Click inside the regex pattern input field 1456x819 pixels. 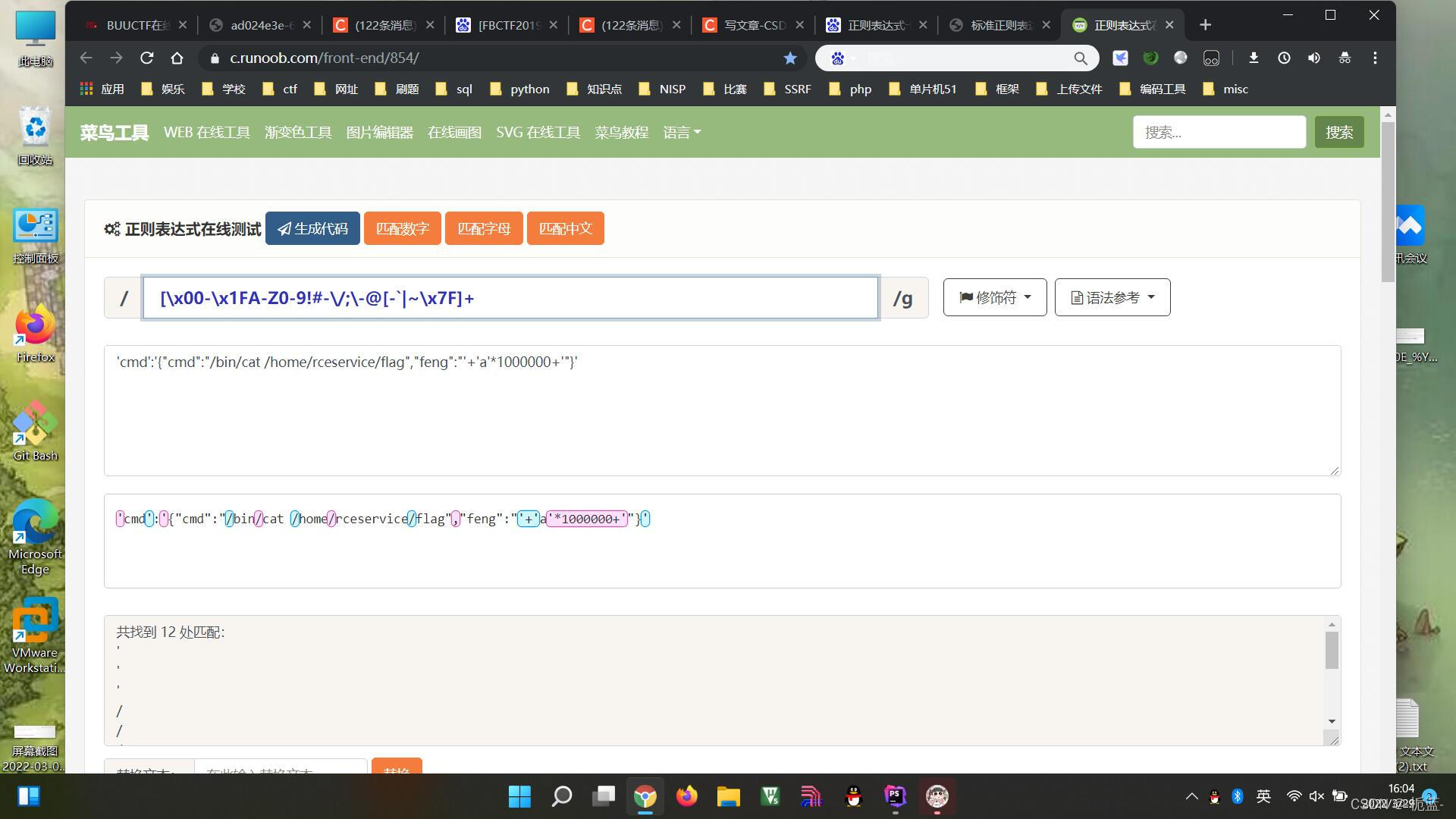[511, 297]
